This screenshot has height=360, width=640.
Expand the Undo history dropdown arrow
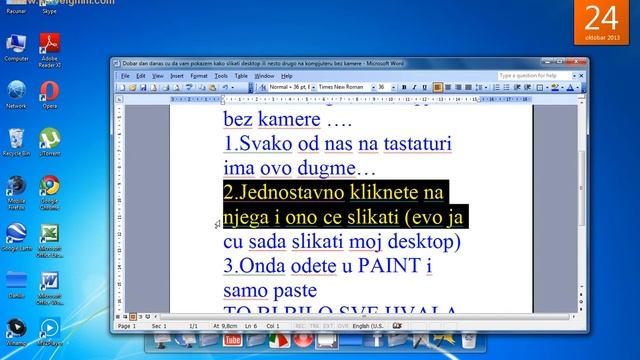233,87
